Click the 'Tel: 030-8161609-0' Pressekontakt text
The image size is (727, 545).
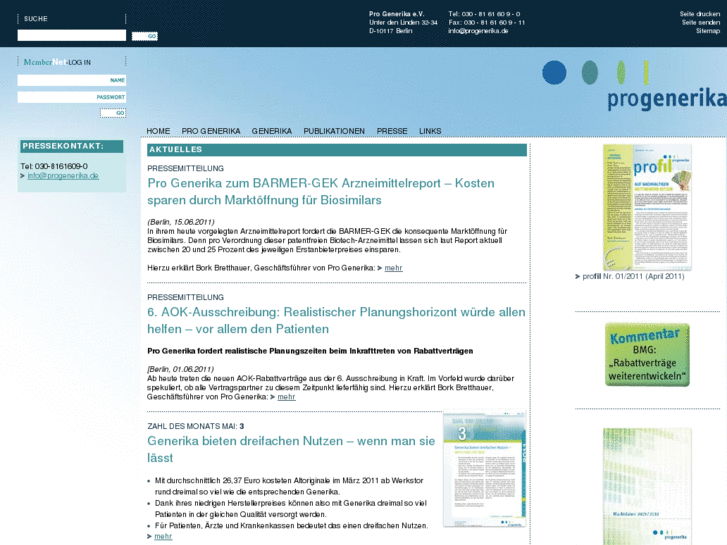[54, 166]
